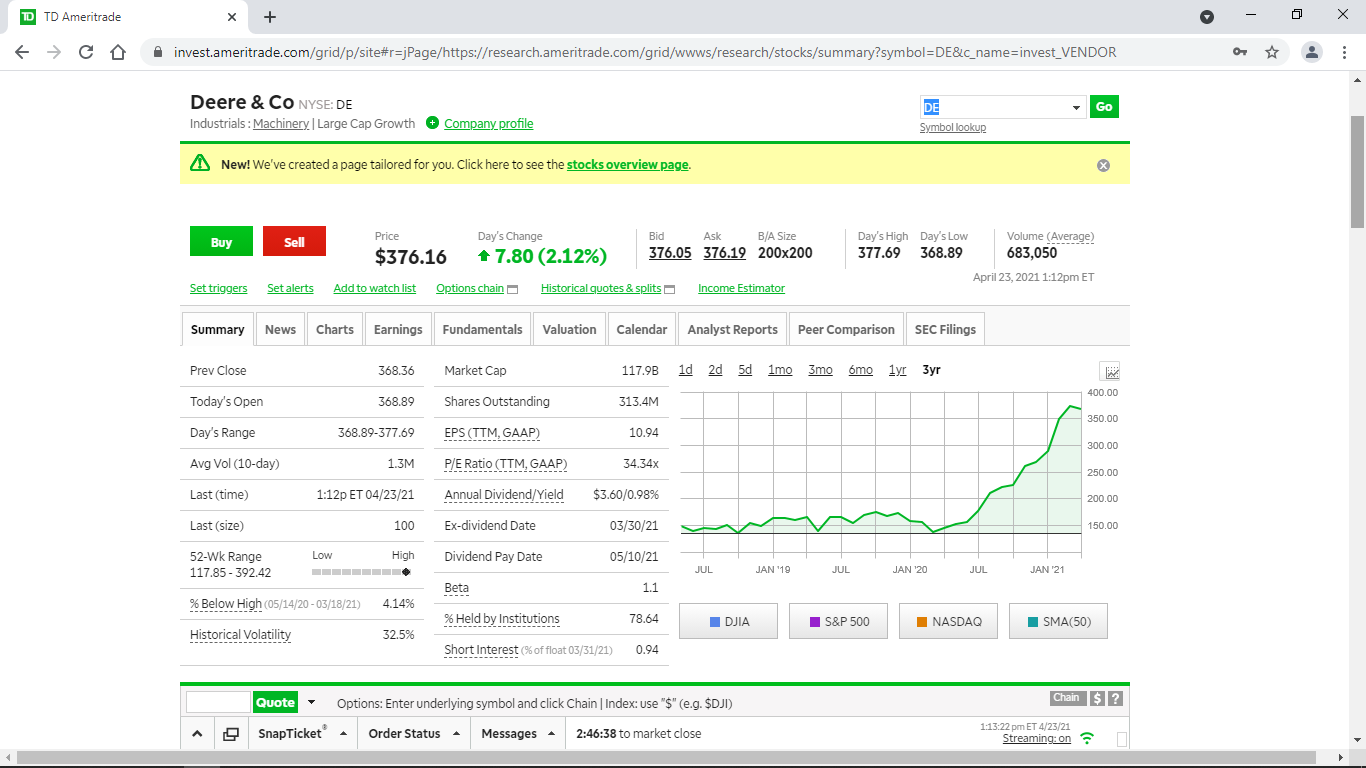Dismiss the yellow new-page notice

[1103, 165]
